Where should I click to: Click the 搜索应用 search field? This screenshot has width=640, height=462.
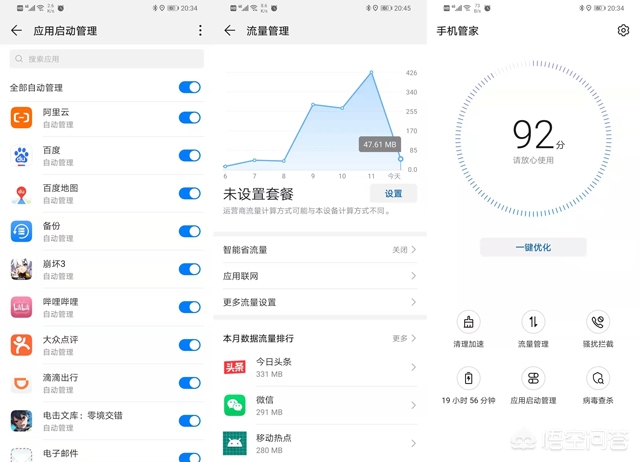tap(106, 60)
